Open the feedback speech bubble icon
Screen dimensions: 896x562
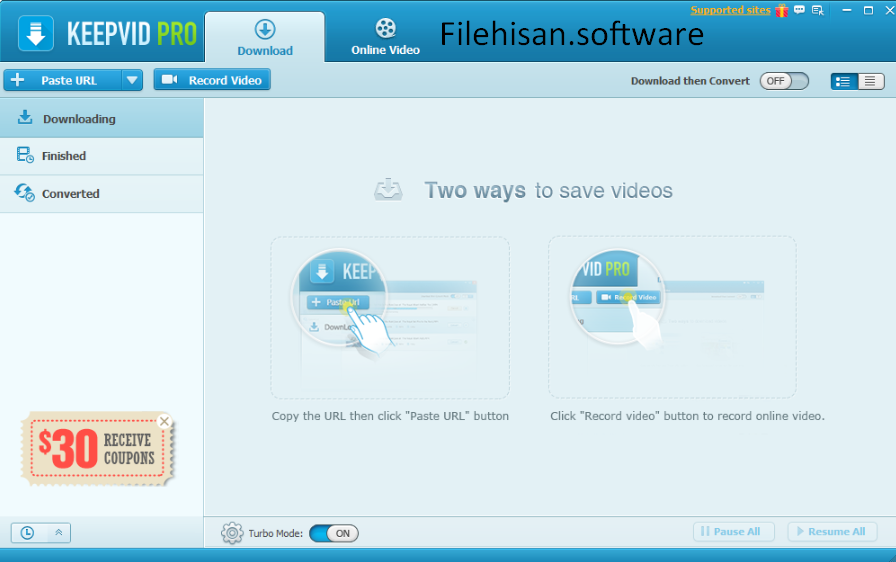[x=800, y=10]
